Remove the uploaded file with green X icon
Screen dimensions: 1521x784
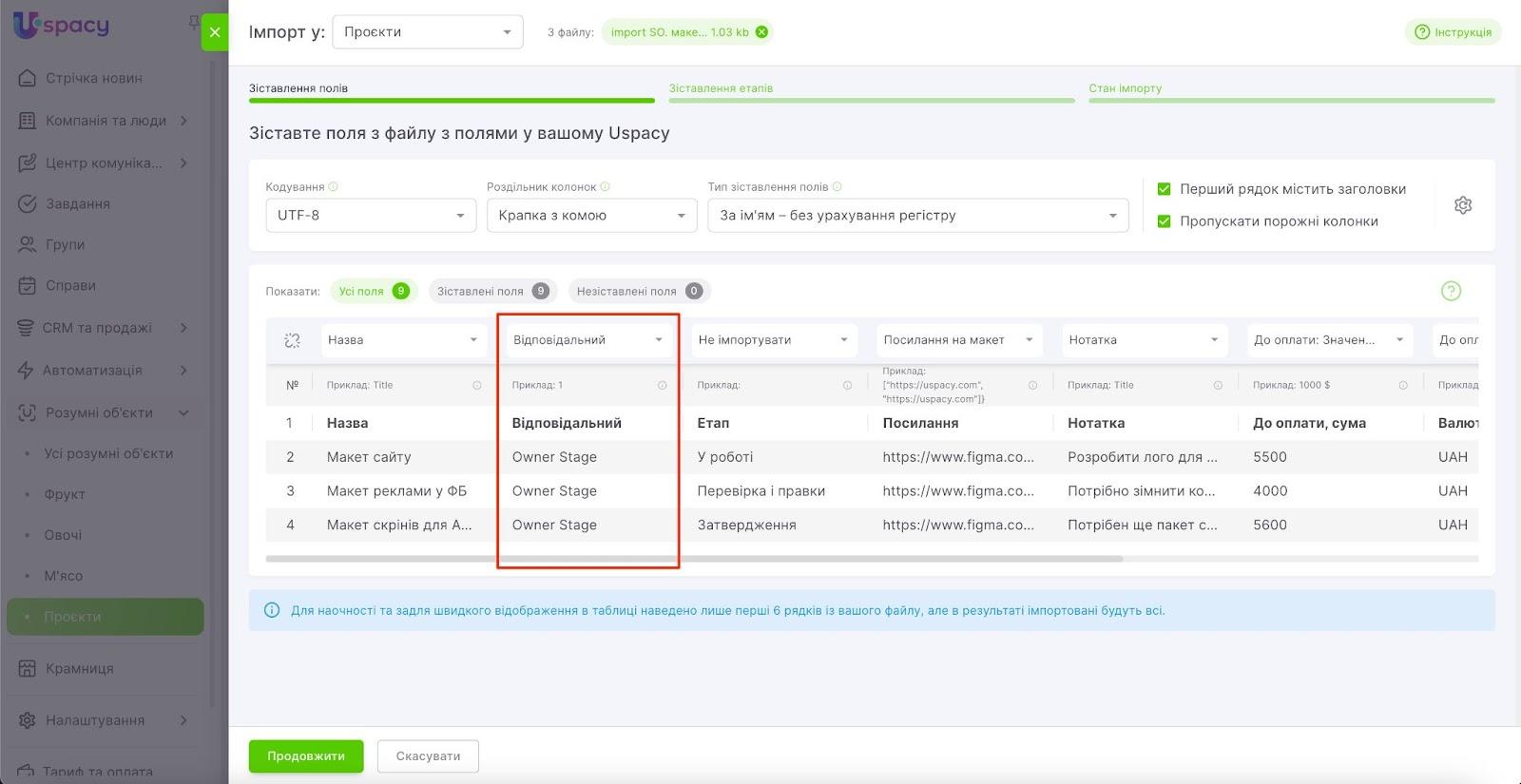[x=761, y=32]
